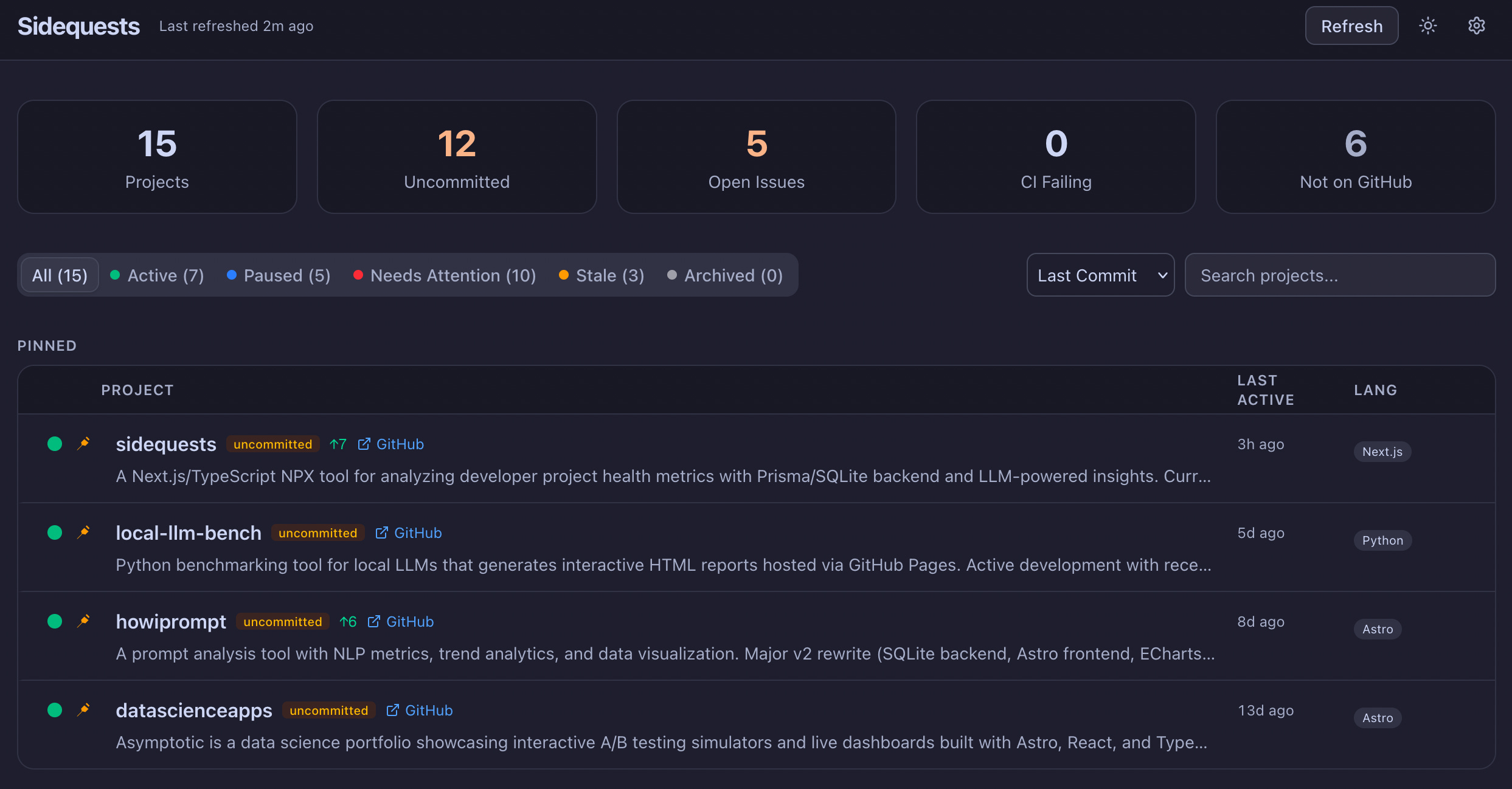Open datascienceapps GitHub link
Screen dimensions: 1512x789
tap(420, 711)
